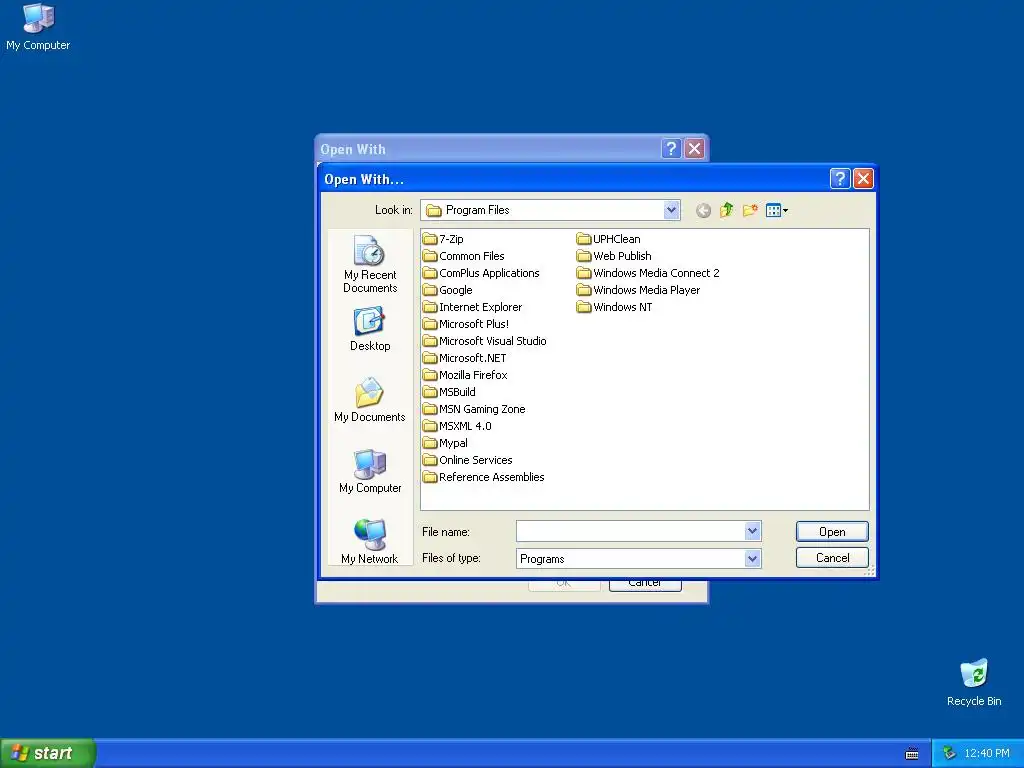This screenshot has width=1024, height=768.
Task: Select the MSBuild folder
Action: 449,392
